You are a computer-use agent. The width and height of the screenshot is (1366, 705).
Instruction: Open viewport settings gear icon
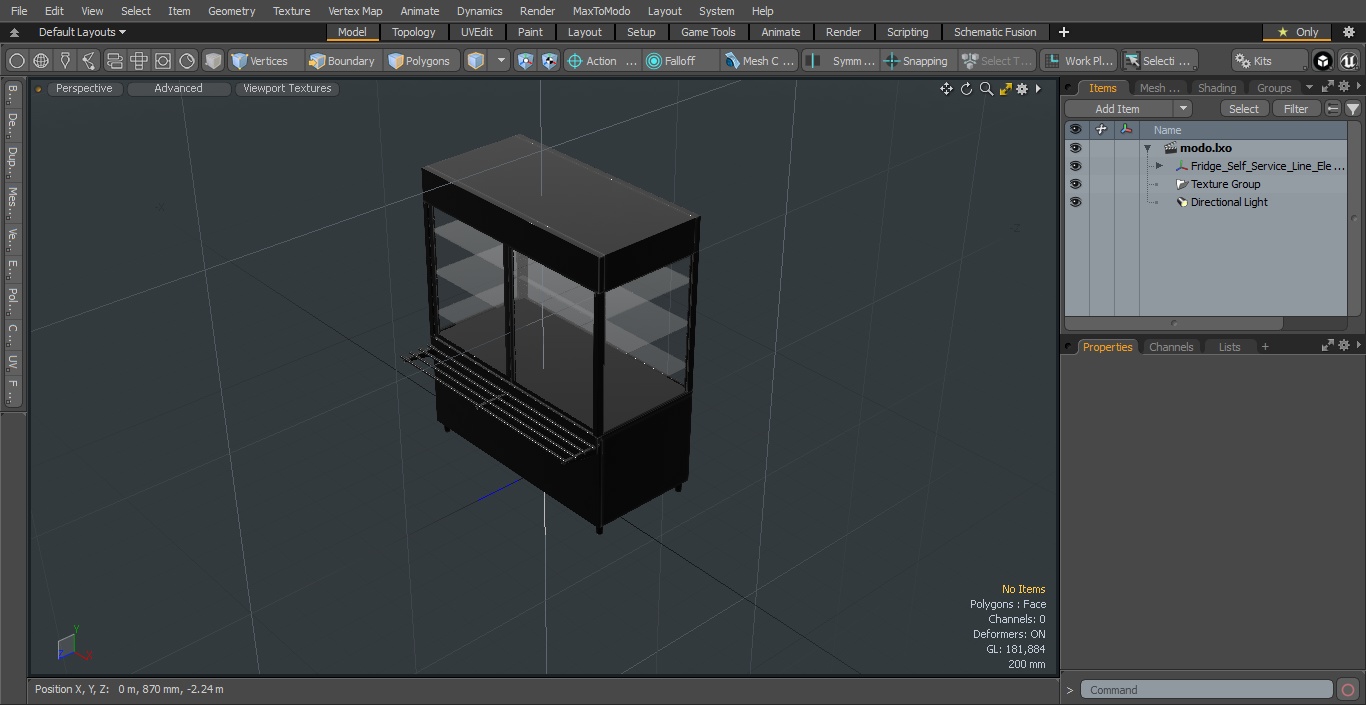pyautogui.click(x=1022, y=89)
